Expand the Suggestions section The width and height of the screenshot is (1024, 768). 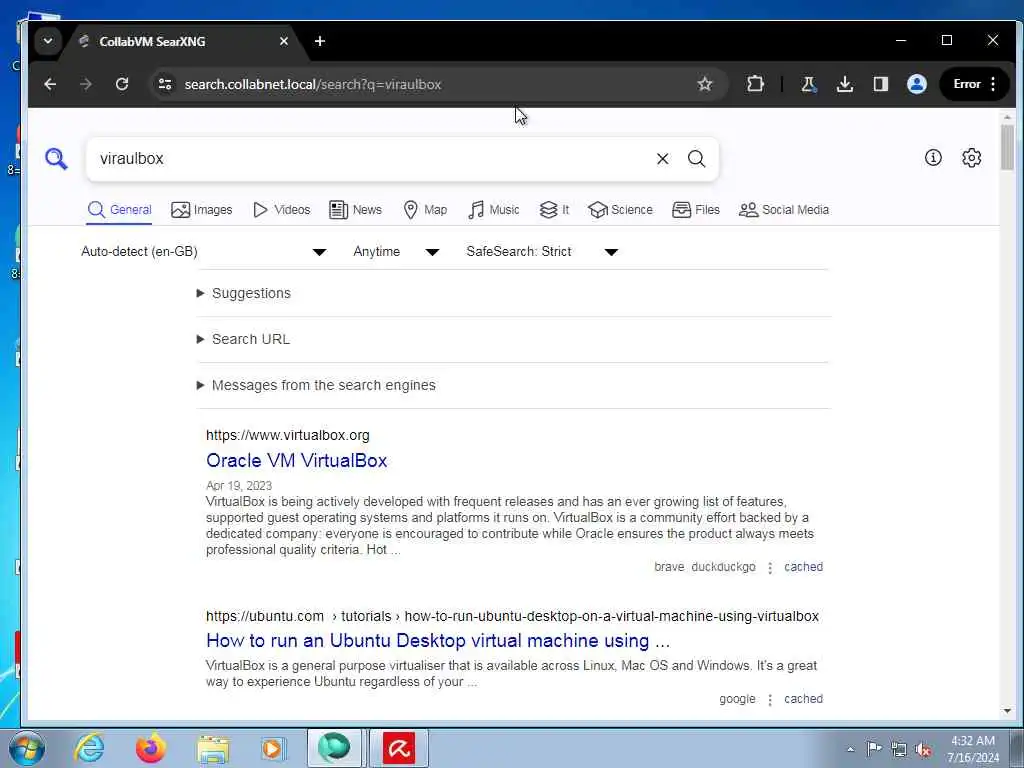point(244,293)
